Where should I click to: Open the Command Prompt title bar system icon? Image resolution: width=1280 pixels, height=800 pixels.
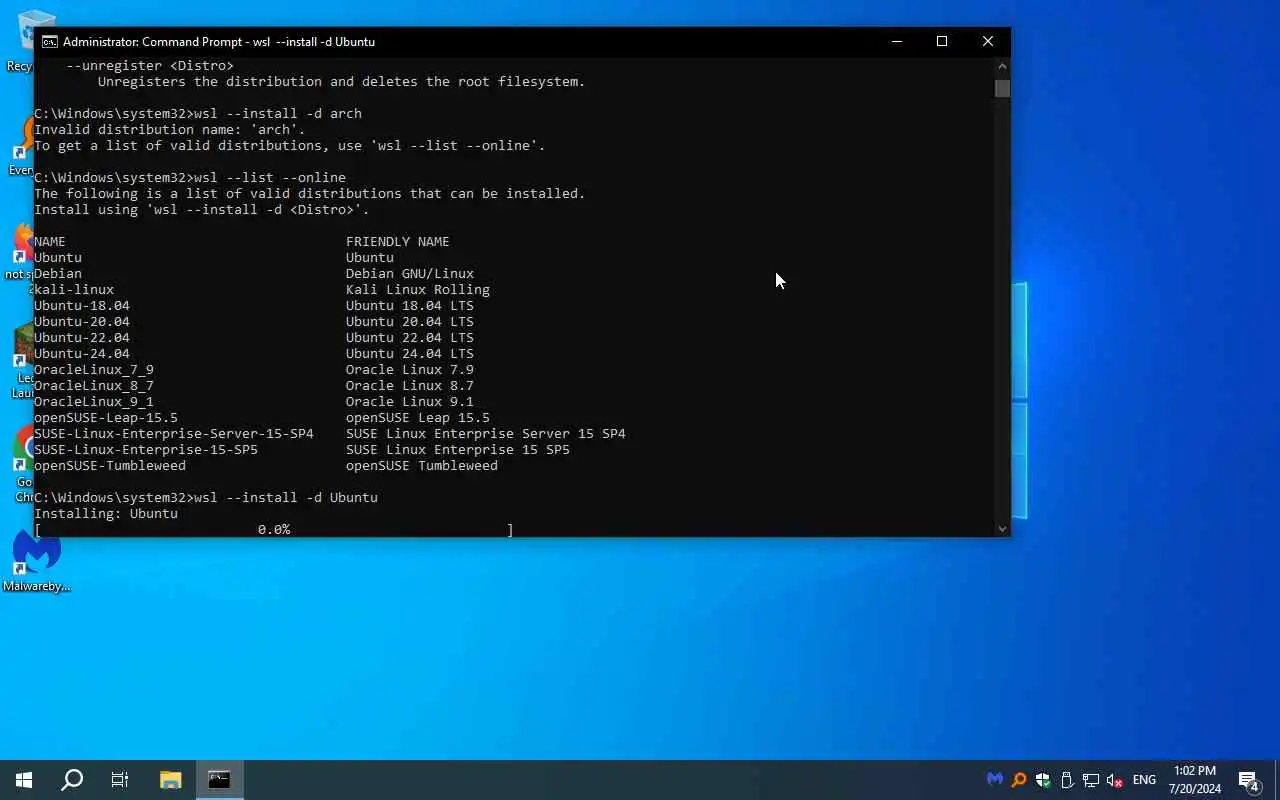click(49, 41)
